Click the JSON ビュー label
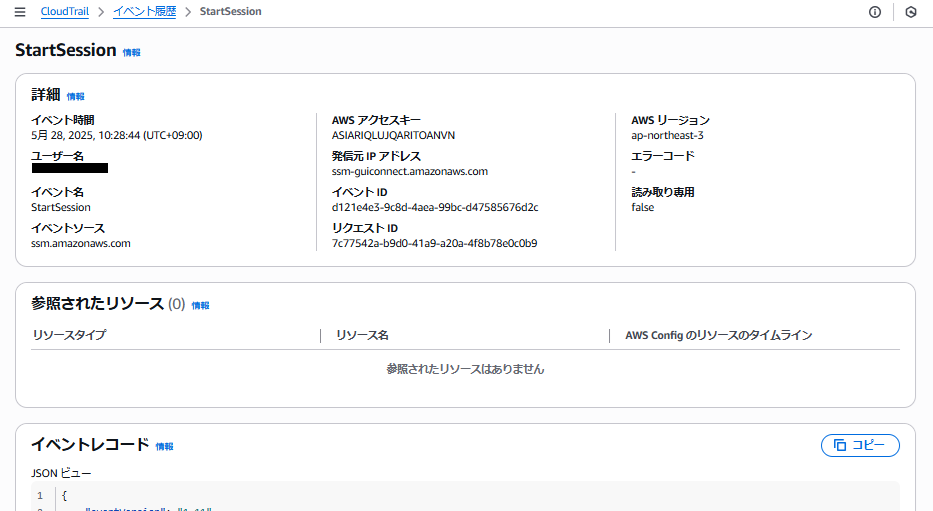 click(x=61, y=474)
